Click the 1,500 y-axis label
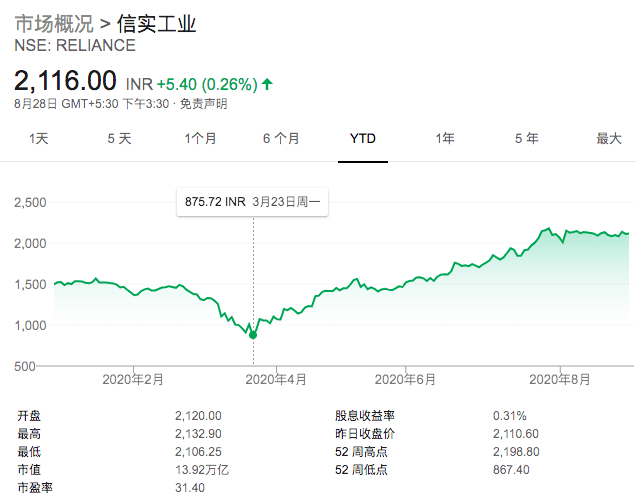This screenshot has height=501, width=636. (x=30, y=284)
